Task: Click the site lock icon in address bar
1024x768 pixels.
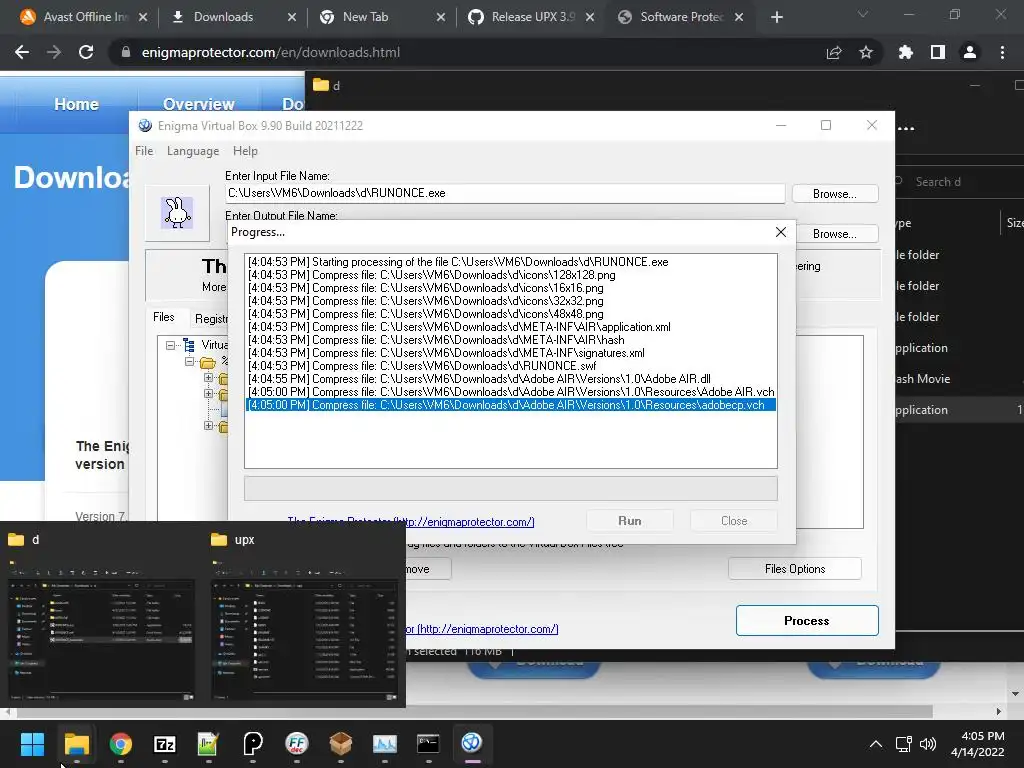Action: (126, 52)
